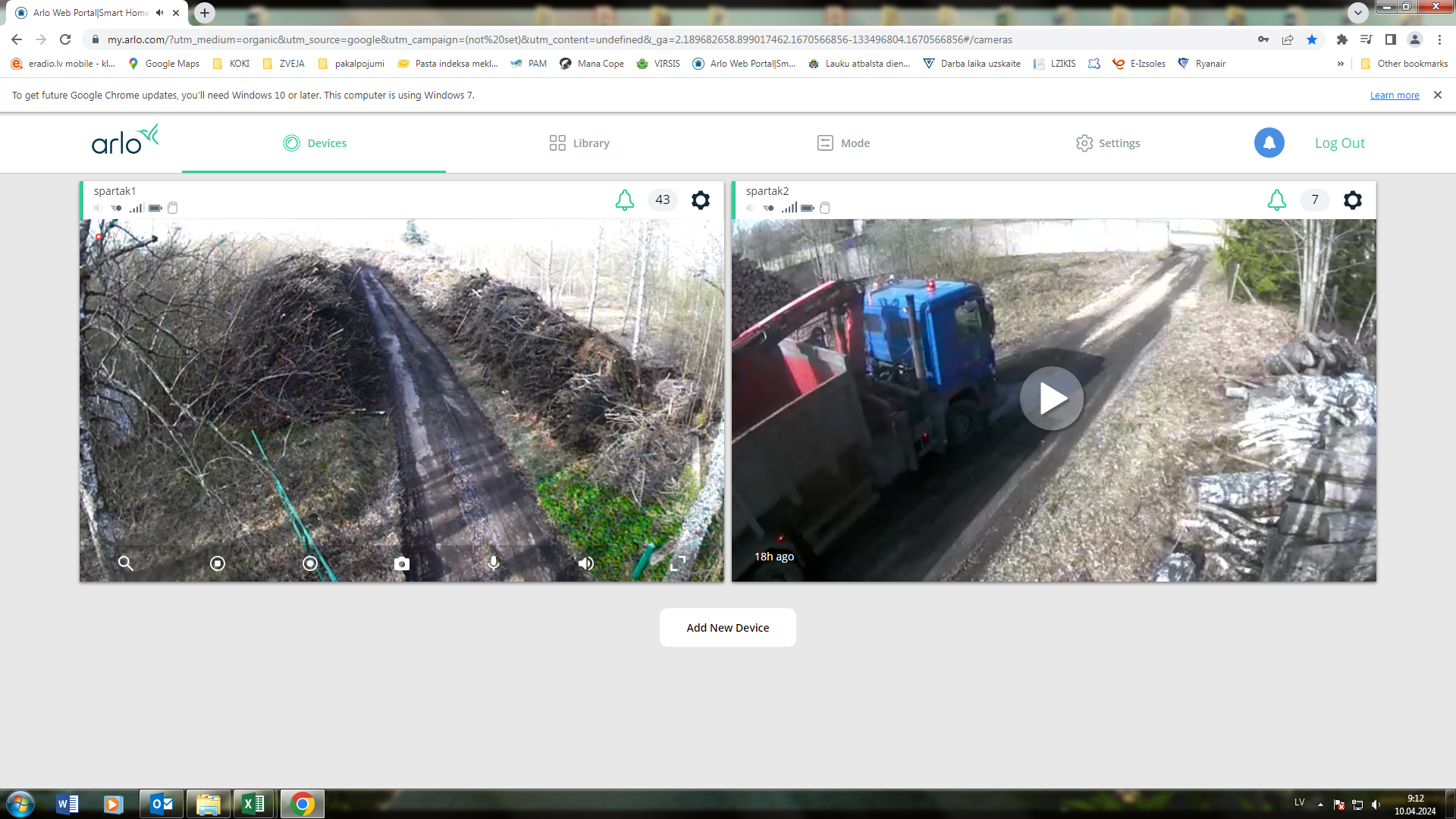This screenshot has height=819, width=1456.
Task: Click the zoom magnifier on spartak1 feed
Action: tap(126, 563)
